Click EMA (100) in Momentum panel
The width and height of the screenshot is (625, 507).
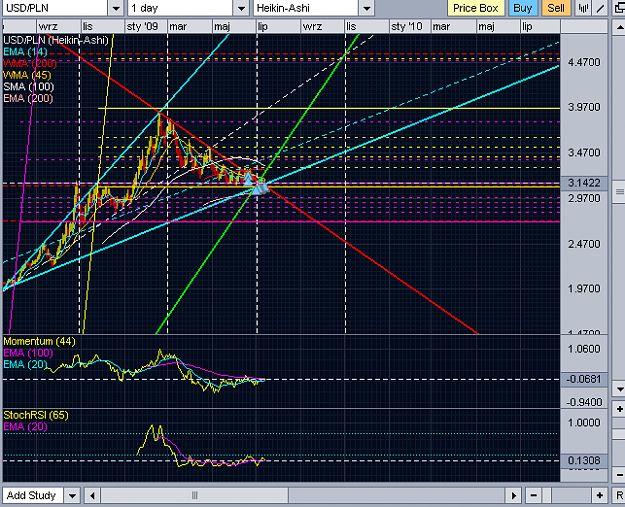tap(28, 353)
